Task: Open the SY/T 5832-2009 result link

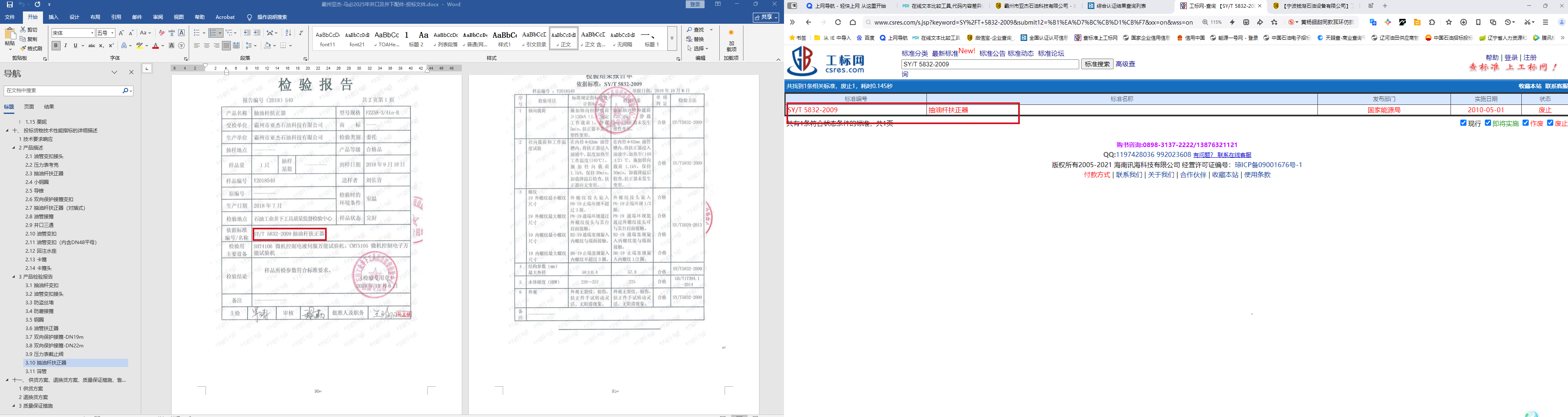Action: click(813, 110)
